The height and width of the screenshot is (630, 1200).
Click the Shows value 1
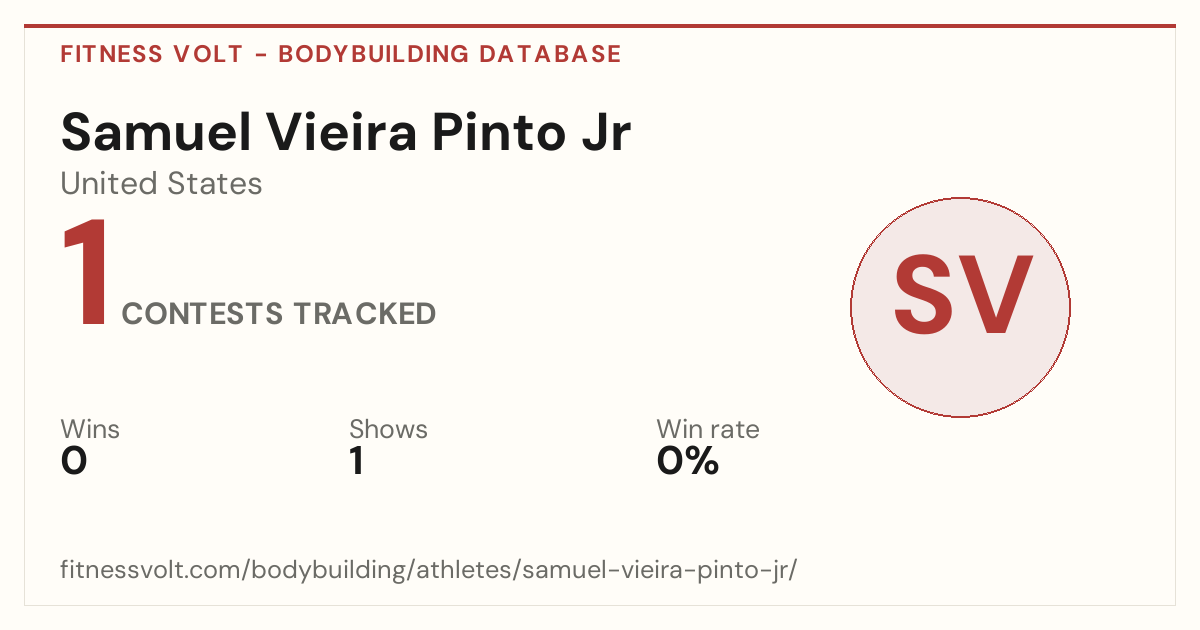pos(357,461)
